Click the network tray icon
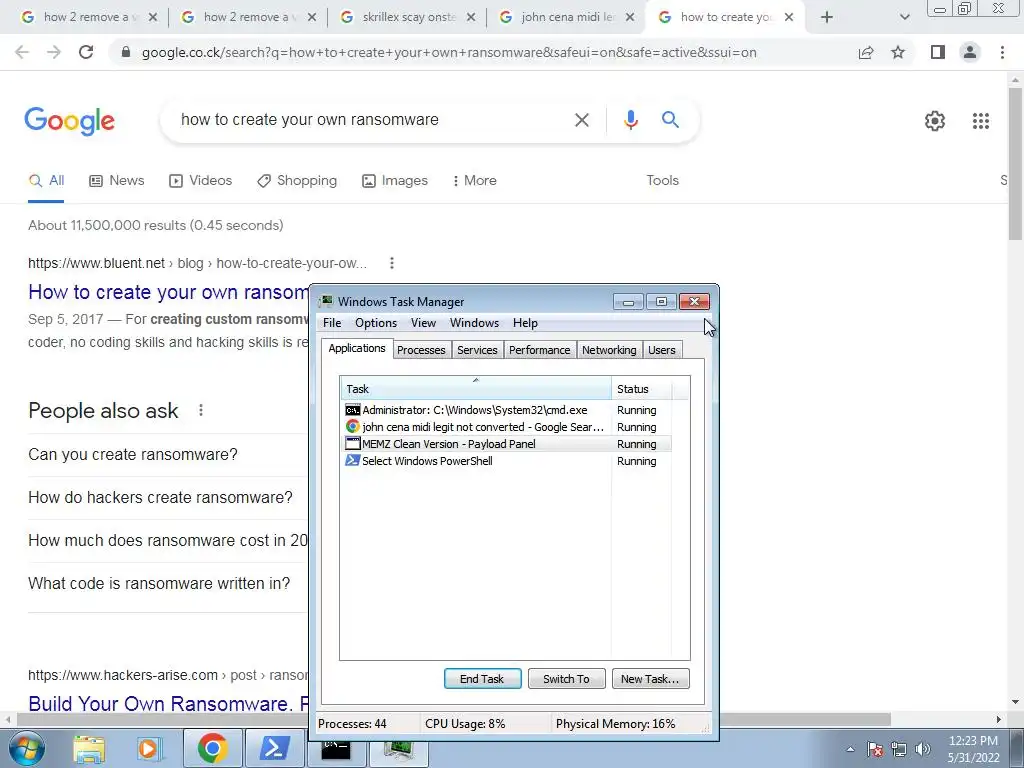The height and width of the screenshot is (768, 1024). [899, 749]
